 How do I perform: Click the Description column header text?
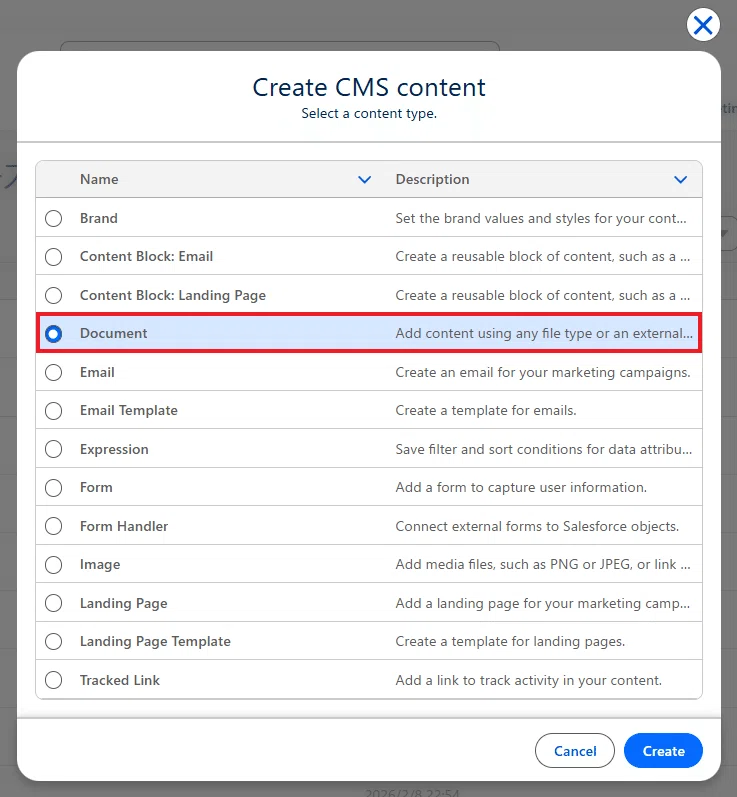click(x=433, y=179)
